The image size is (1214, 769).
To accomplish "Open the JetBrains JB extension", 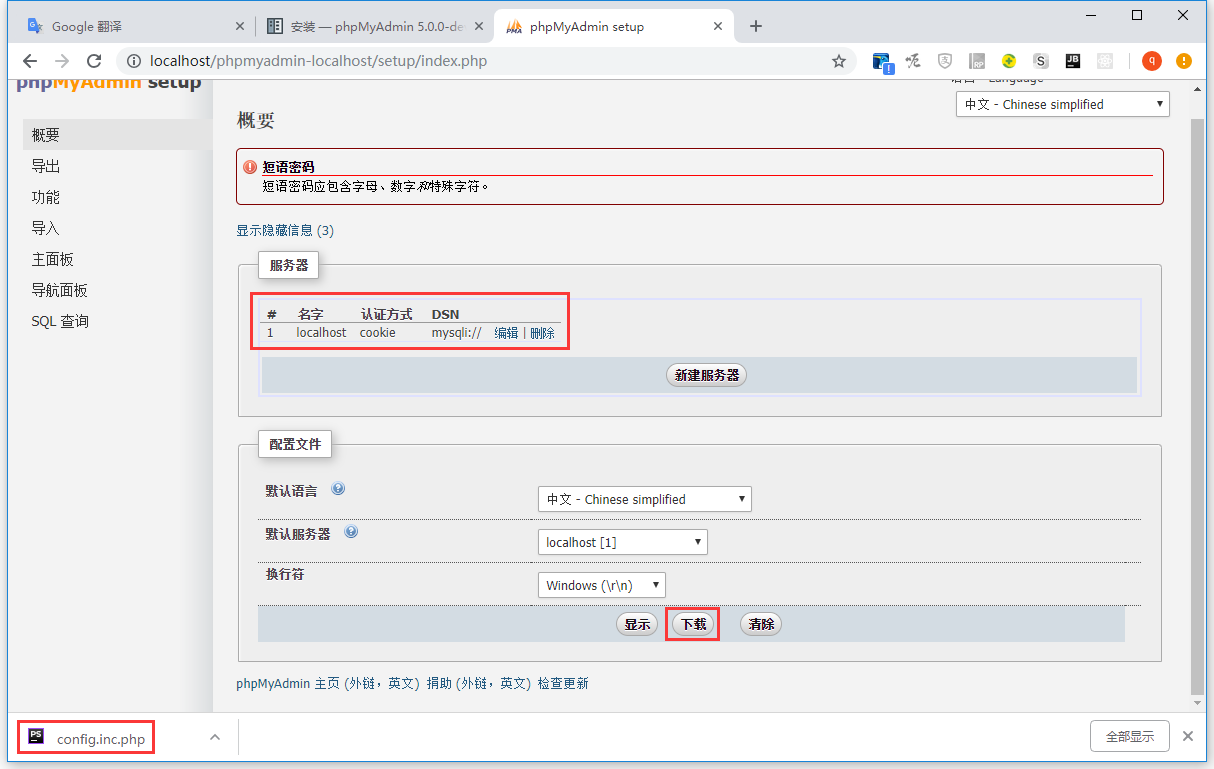I will pos(1073,61).
